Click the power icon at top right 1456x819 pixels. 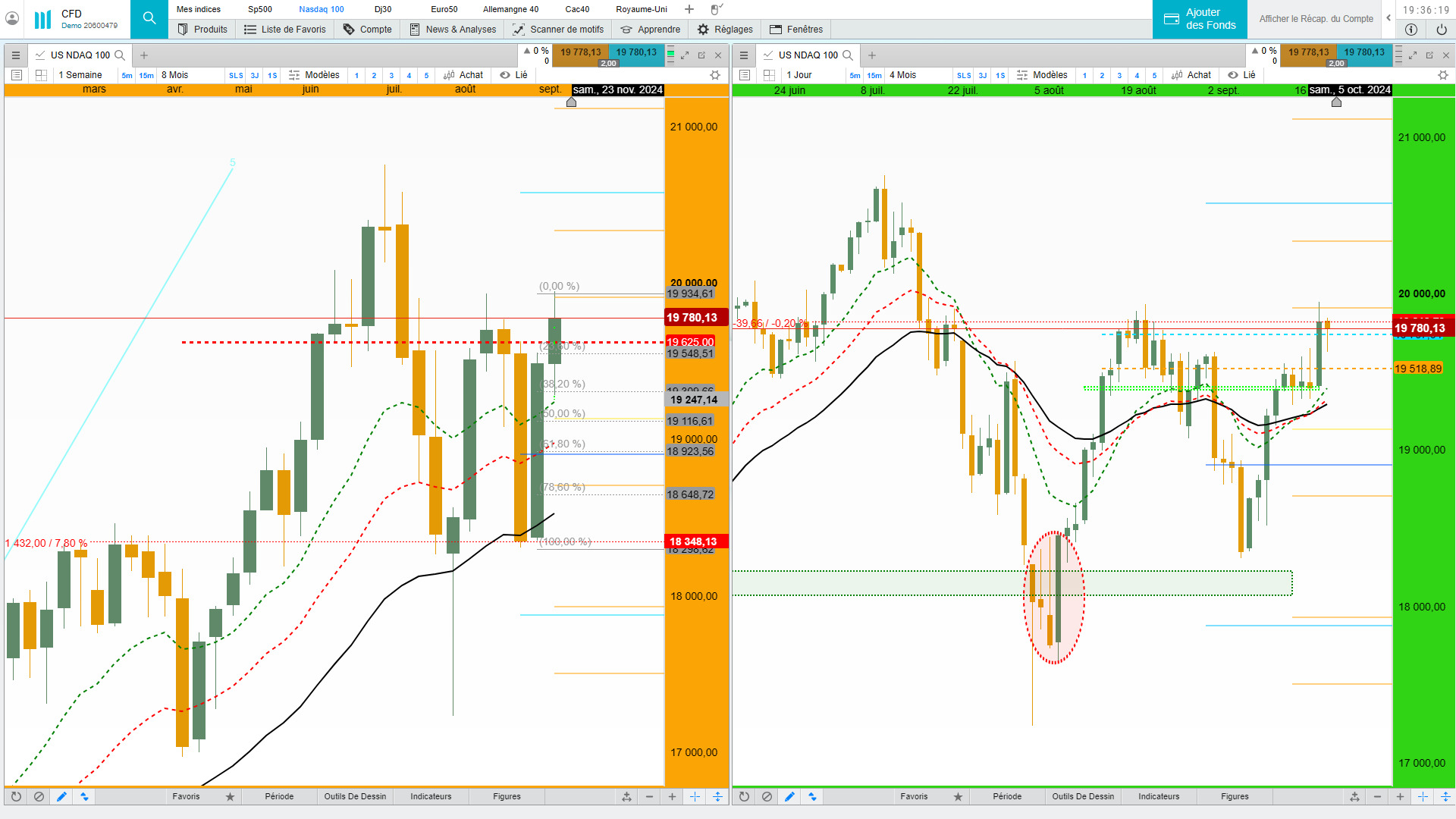click(1442, 30)
